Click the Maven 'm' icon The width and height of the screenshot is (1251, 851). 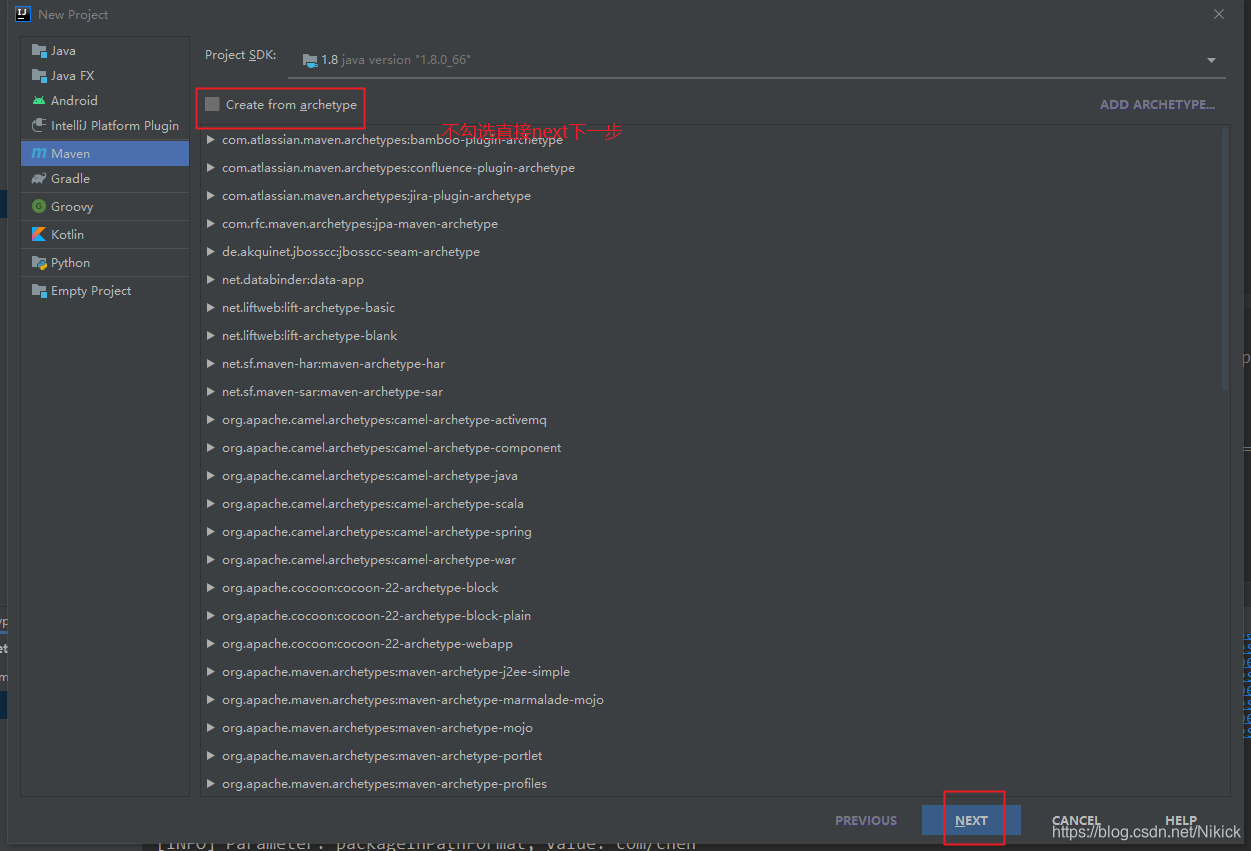coord(39,153)
